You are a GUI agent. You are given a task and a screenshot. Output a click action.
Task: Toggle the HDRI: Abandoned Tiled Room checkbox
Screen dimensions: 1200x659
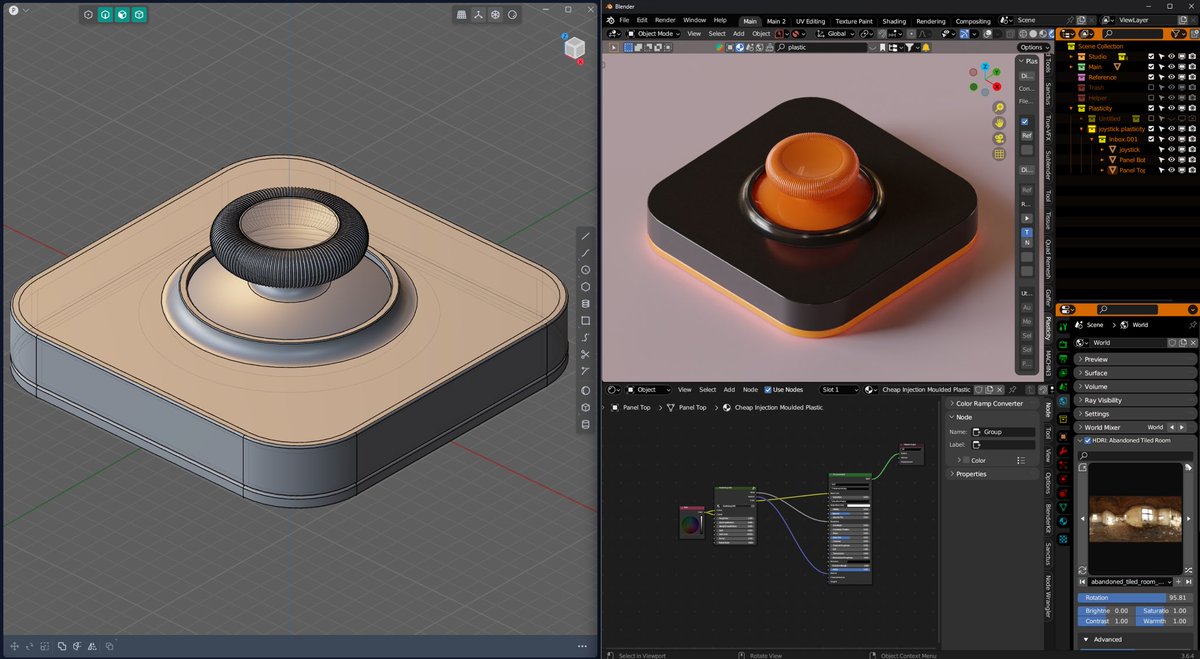coord(1088,440)
